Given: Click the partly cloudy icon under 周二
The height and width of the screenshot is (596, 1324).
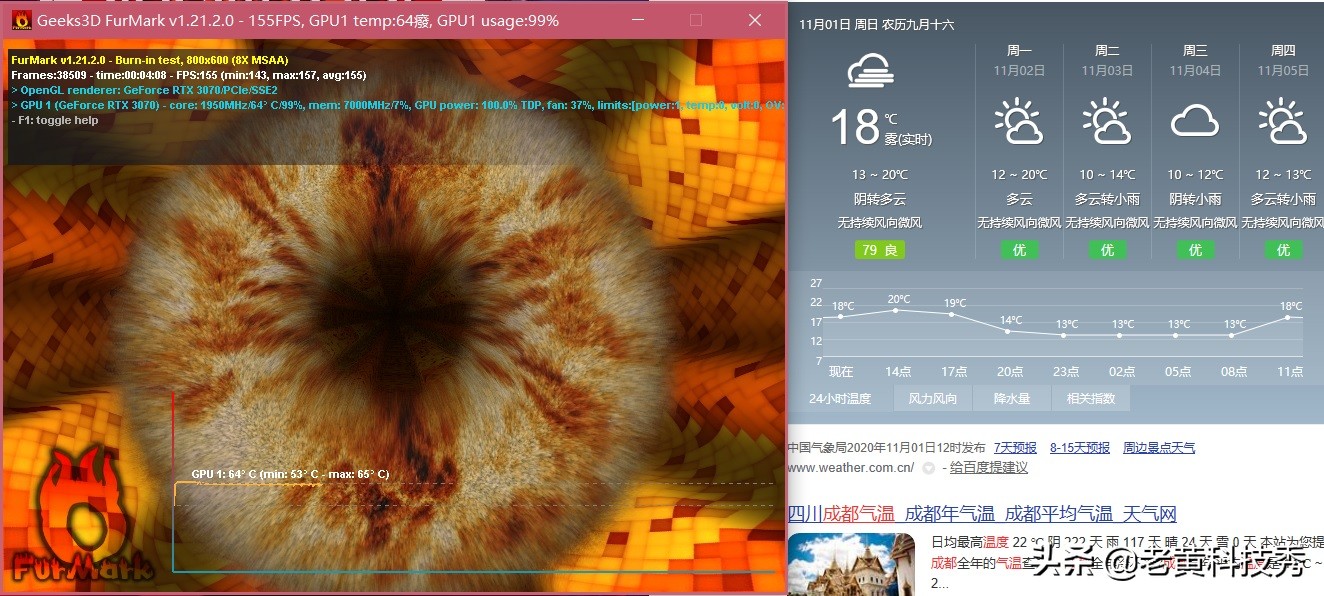Looking at the screenshot, I should click(1106, 118).
